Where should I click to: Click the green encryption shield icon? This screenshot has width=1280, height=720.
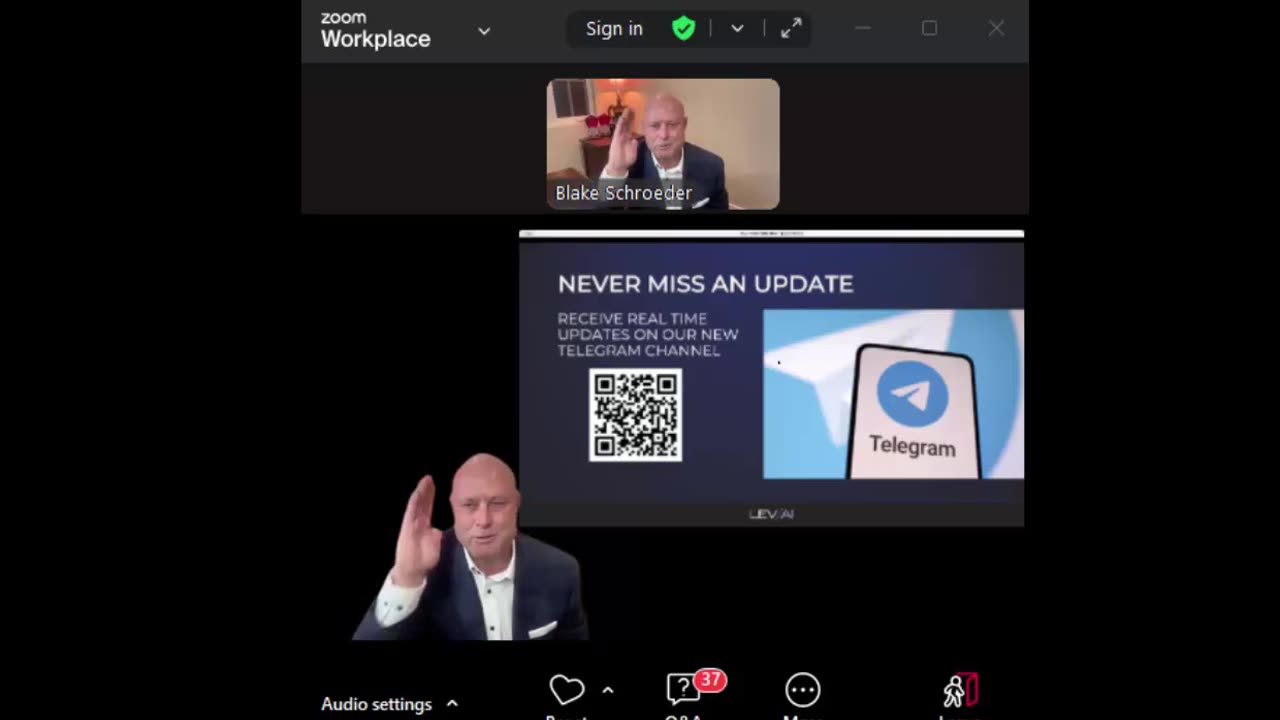[684, 29]
